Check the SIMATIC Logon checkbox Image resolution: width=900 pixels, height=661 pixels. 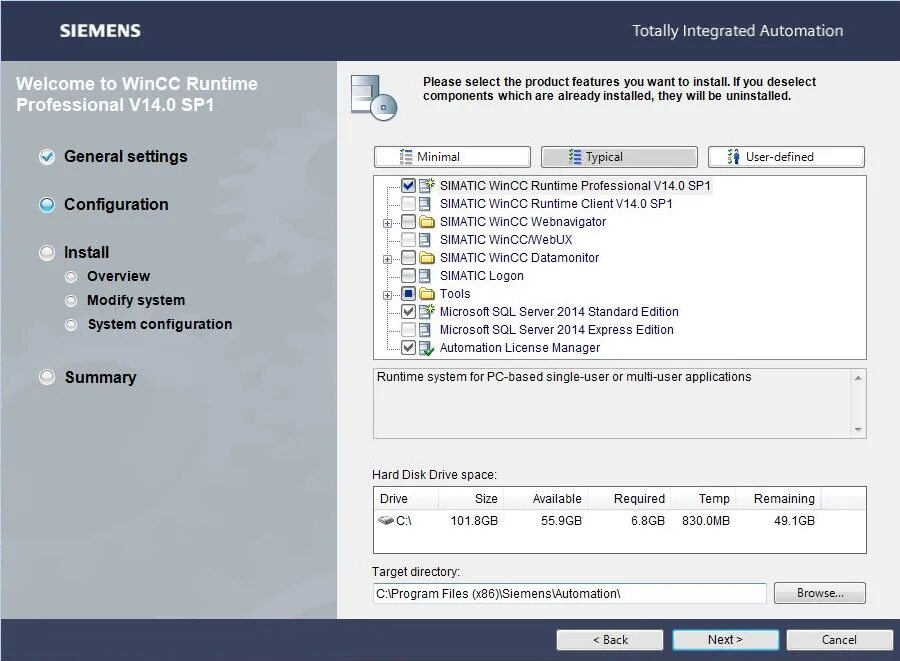coord(408,275)
